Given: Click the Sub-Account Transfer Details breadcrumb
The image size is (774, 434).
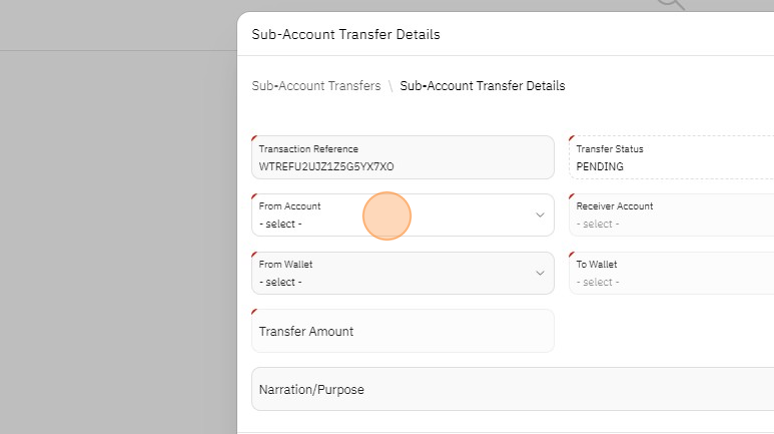Looking at the screenshot, I should coord(482,86).
